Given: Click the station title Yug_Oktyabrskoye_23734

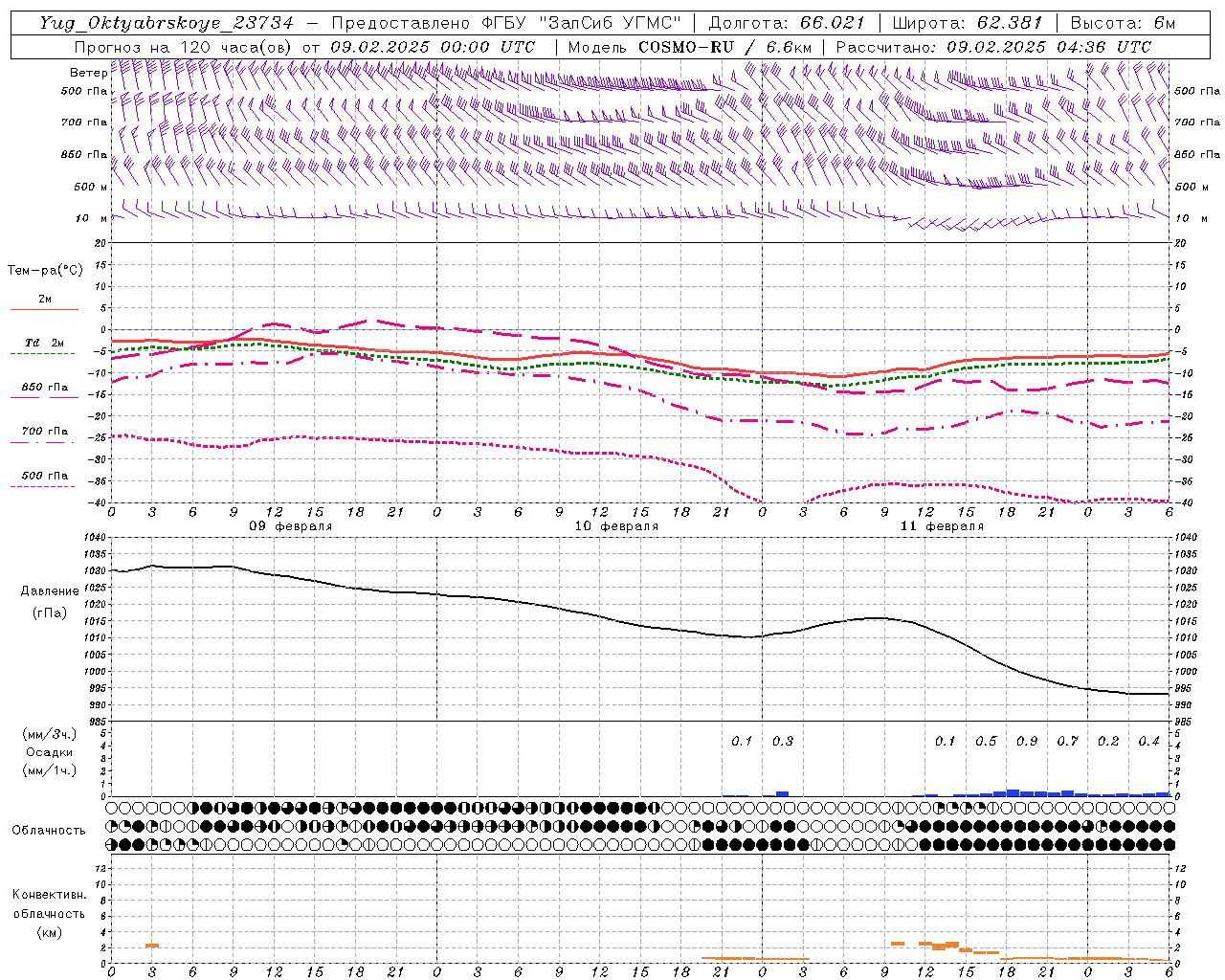Looking at the screenshot, I should [167, 23].
